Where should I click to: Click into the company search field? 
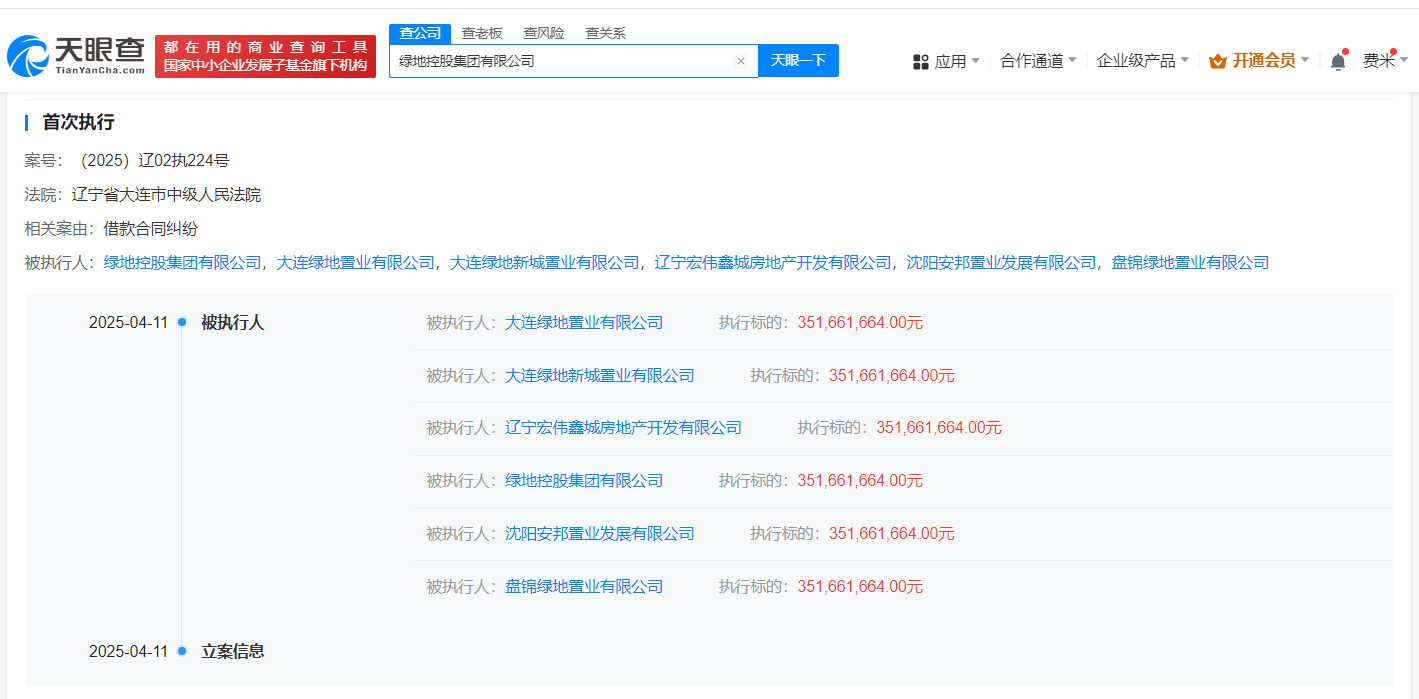560,61
